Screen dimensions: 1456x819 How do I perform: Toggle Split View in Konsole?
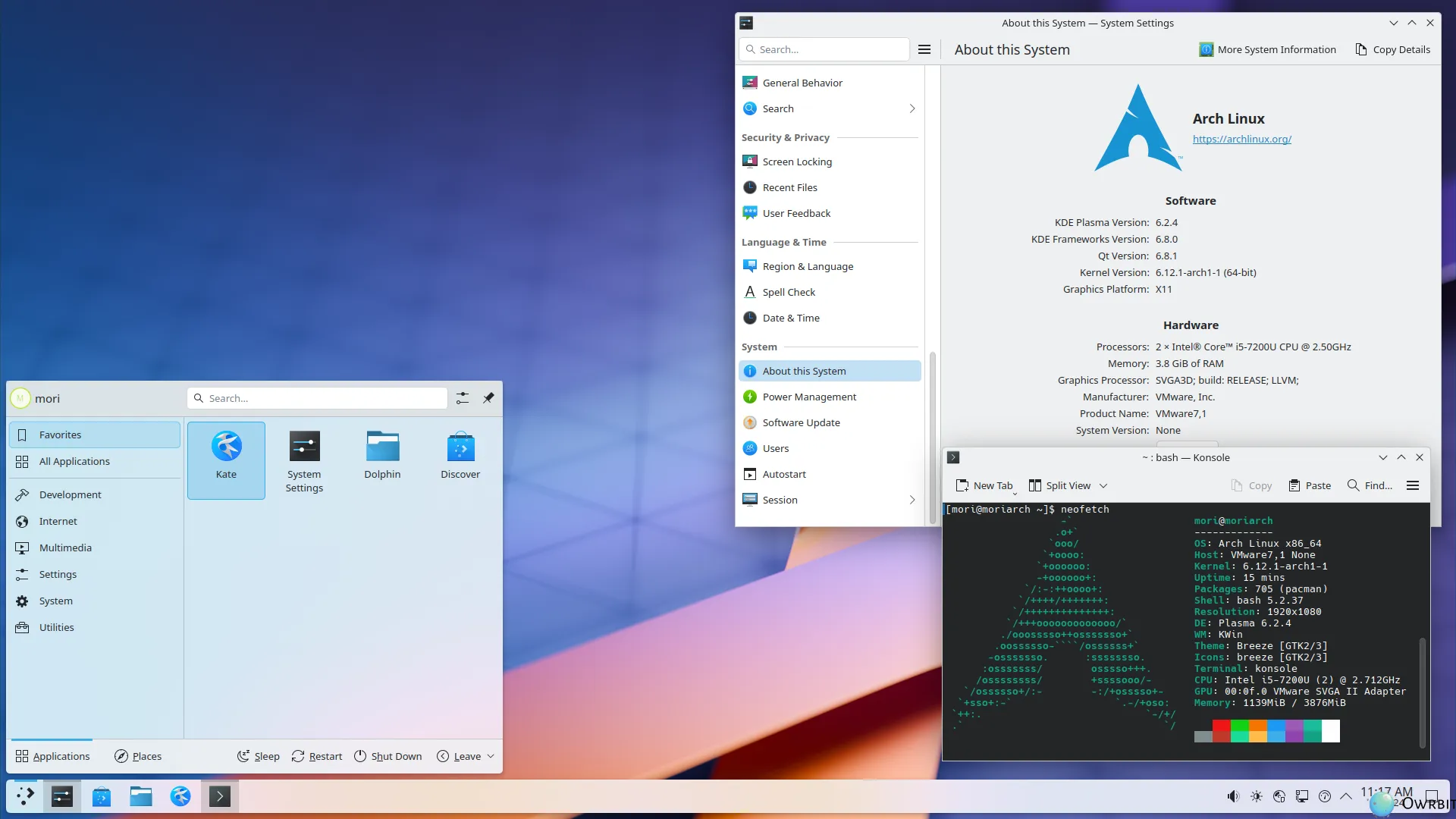(x=1060, y=485)
